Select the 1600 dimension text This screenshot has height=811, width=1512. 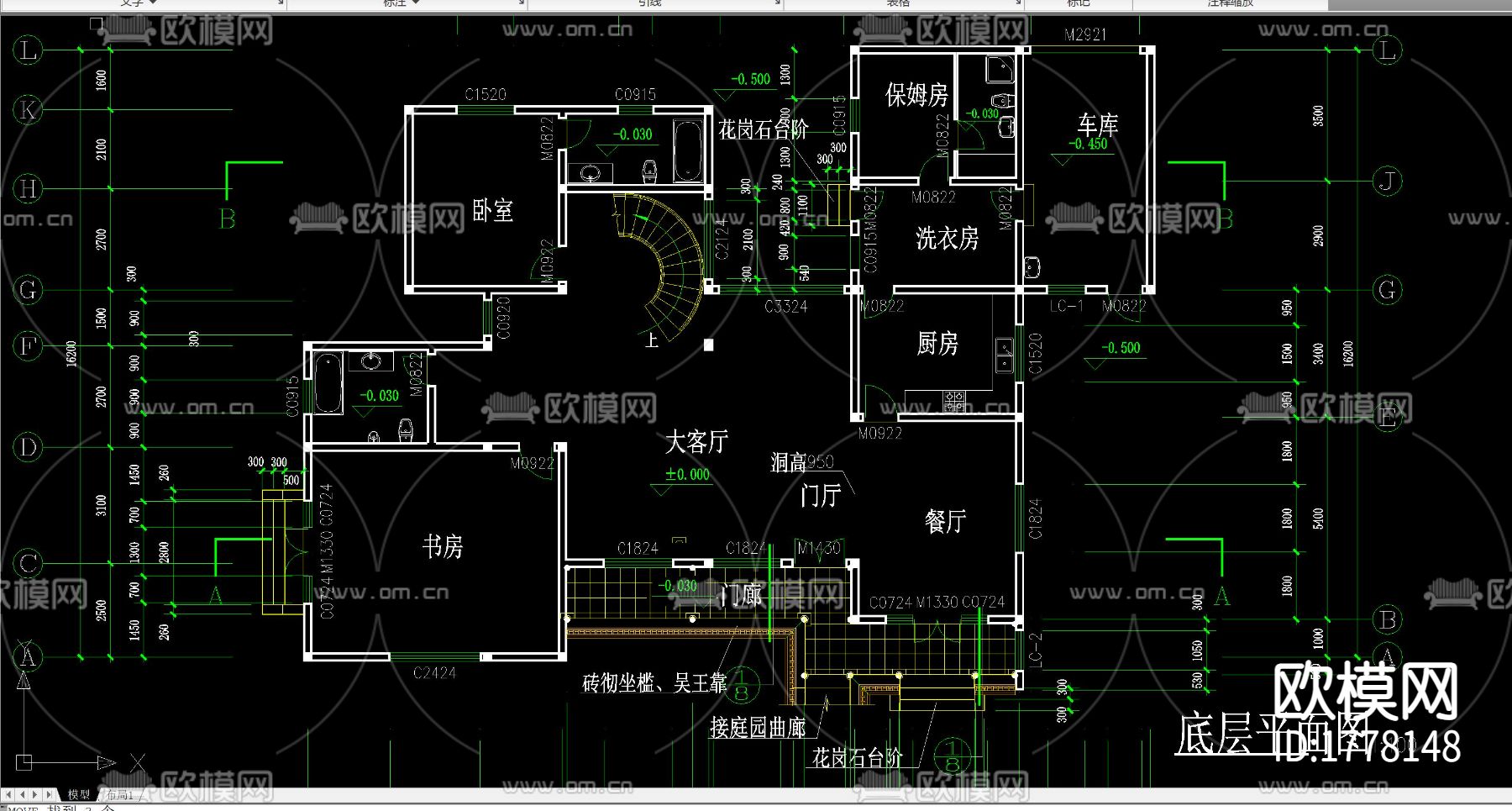click(102, 81)
